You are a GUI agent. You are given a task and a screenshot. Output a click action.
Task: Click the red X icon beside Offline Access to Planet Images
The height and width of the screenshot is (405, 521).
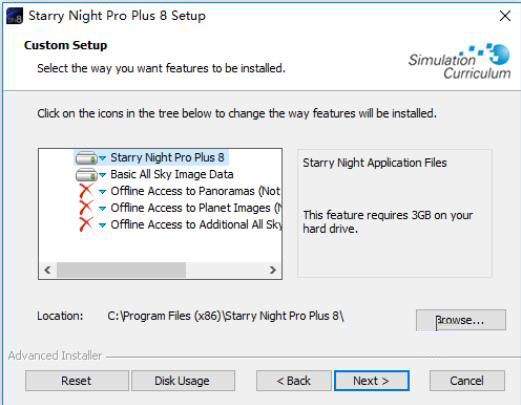tap(86, 208)
